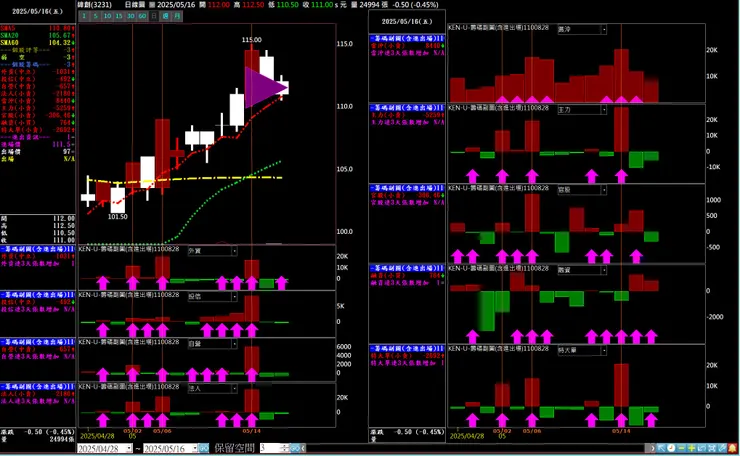Open the 融資 indicator dropdown
Viewport: 740px width, 456px height.
coord(604,270)
